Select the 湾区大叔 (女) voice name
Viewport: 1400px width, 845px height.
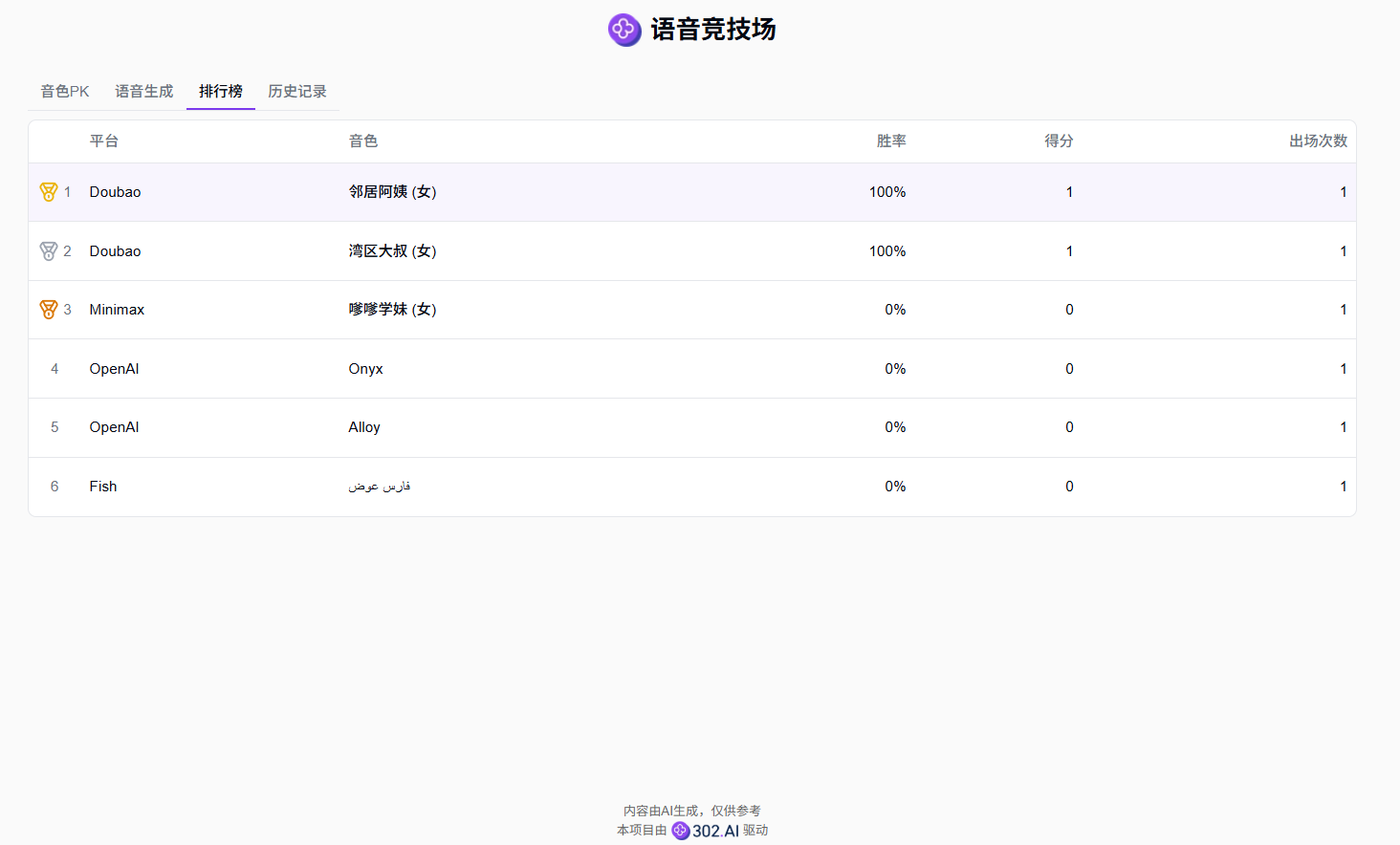click(393, 251)
